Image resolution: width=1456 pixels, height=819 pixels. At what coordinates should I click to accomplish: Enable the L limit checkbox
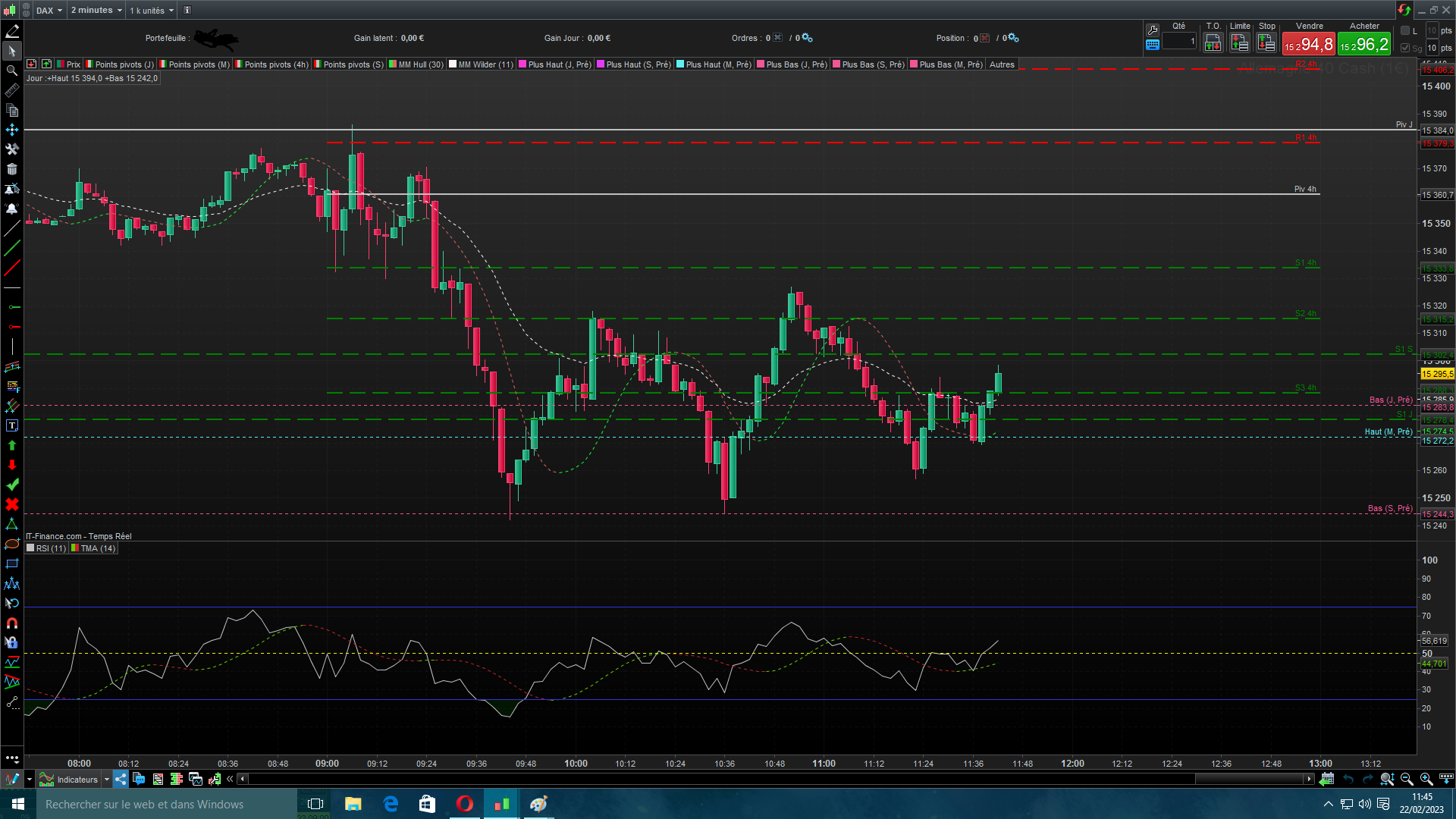tap(1405, 30)
